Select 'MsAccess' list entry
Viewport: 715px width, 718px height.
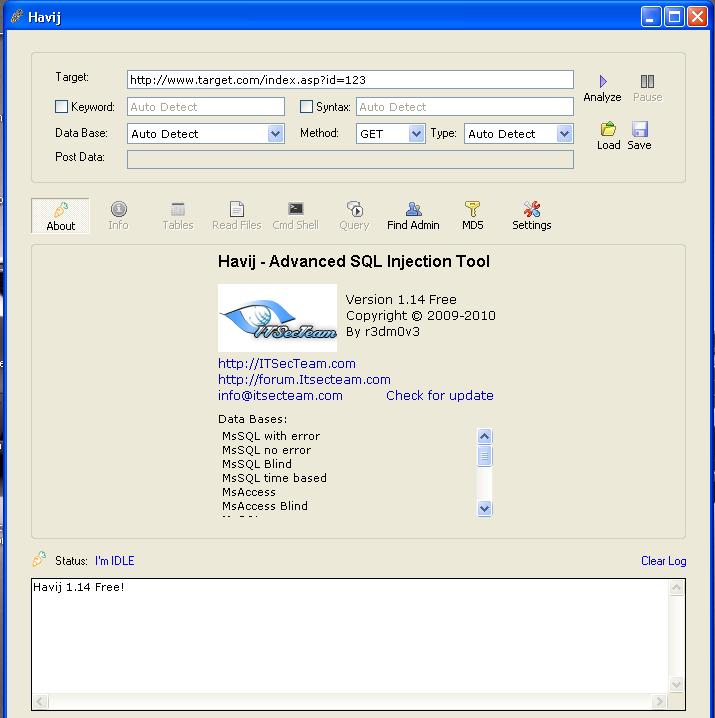click(x=249, y=492)
